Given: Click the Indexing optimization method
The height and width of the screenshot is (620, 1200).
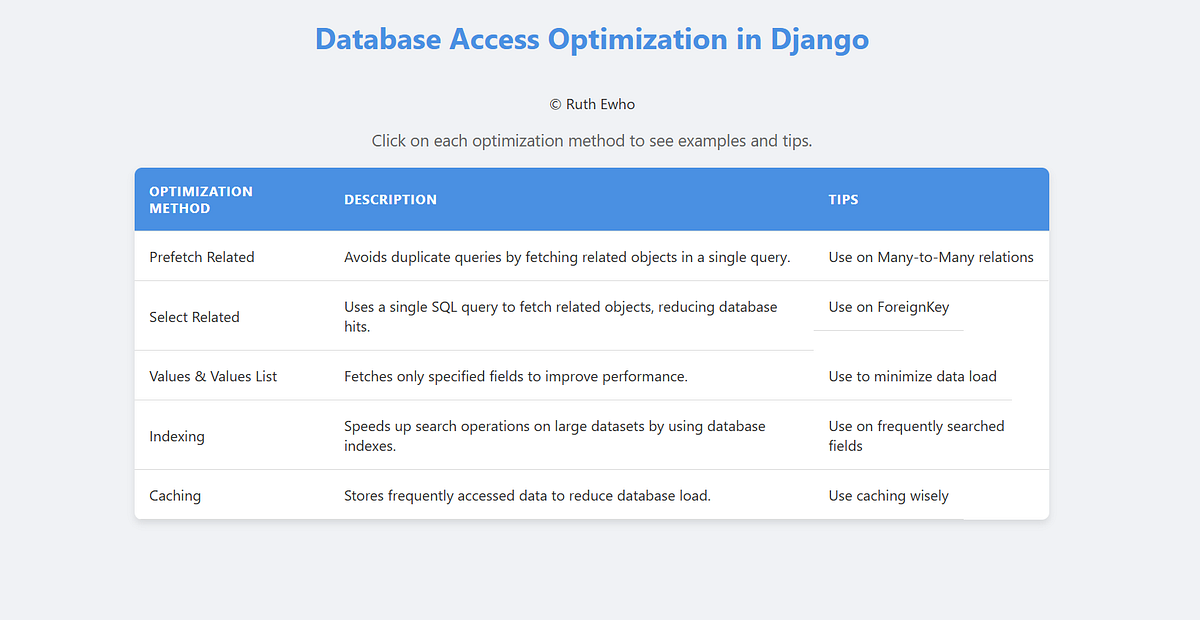Looking at the screenshot, I should [177, 436].
